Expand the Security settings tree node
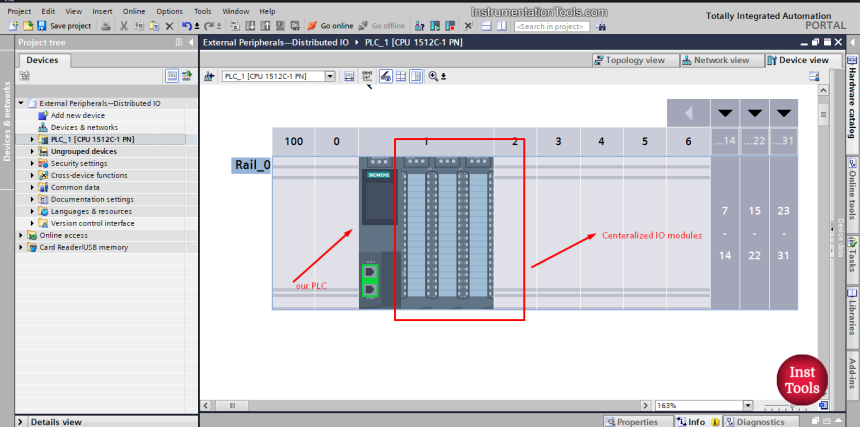The width and height of the screenshot is (860, 427). [x=31, y=163]
